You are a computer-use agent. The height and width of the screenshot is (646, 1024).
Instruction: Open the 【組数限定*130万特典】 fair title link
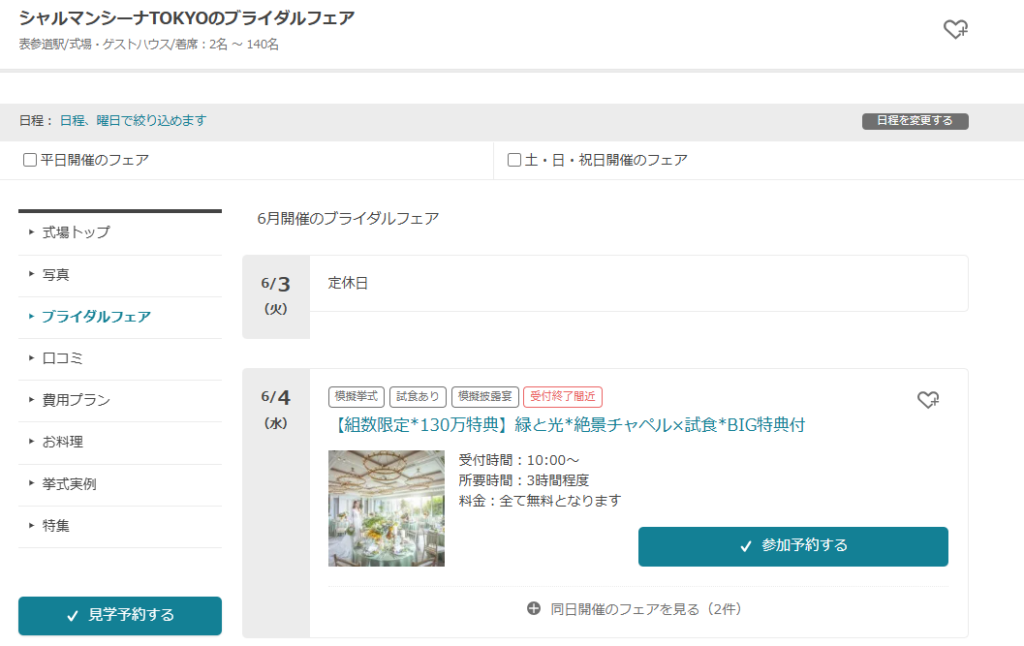(x=568, y=425)
